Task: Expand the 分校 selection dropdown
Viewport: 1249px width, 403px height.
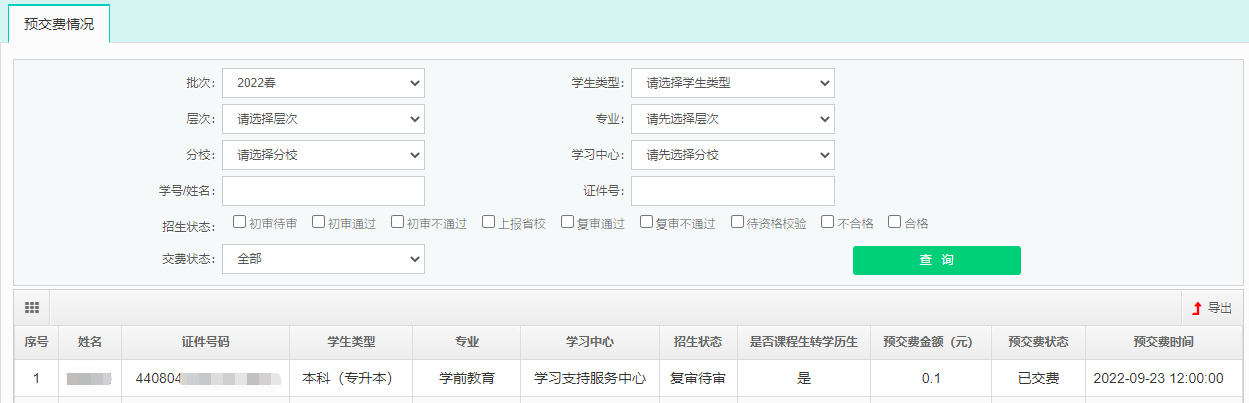Action: pyautogui.click(x=323, y=155)
